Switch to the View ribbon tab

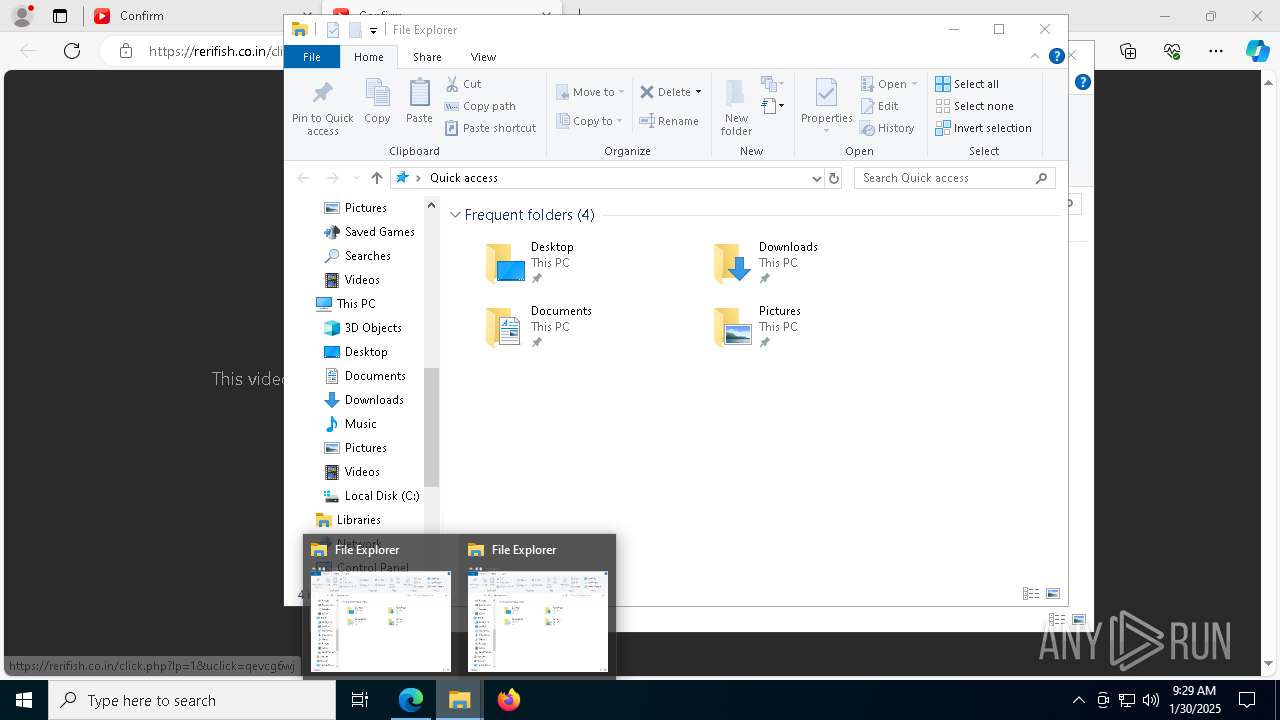coord(483,57)
